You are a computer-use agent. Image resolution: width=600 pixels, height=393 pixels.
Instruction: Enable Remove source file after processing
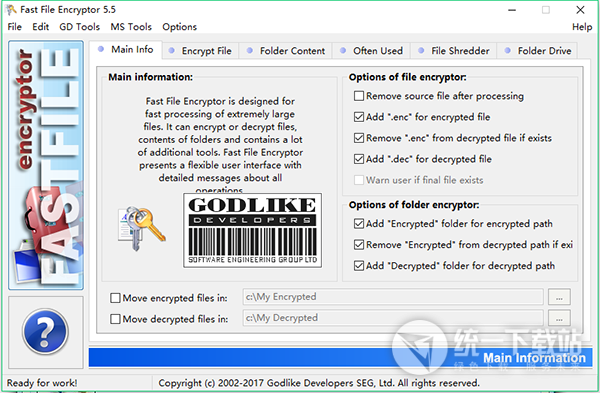359,96
